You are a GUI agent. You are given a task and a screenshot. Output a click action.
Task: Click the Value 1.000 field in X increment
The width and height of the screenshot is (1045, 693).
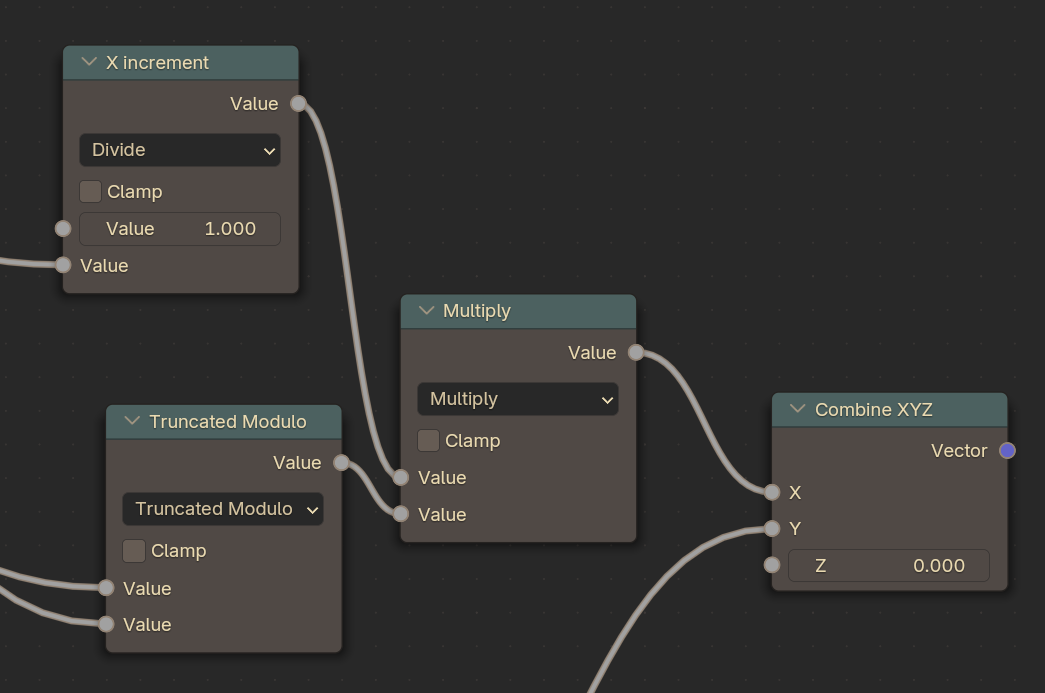180,228
